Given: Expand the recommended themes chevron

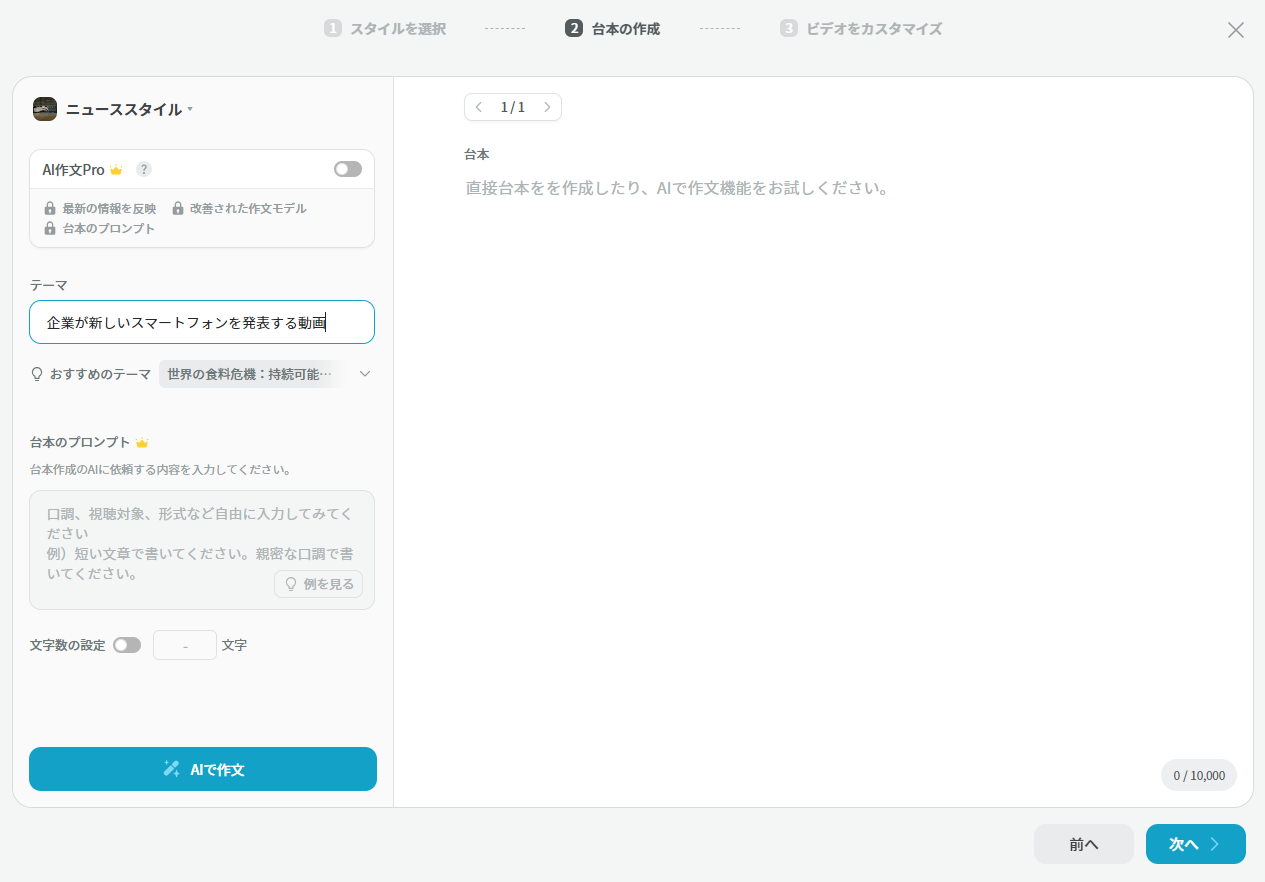Looking at the screenshot, I should (365, 374).
